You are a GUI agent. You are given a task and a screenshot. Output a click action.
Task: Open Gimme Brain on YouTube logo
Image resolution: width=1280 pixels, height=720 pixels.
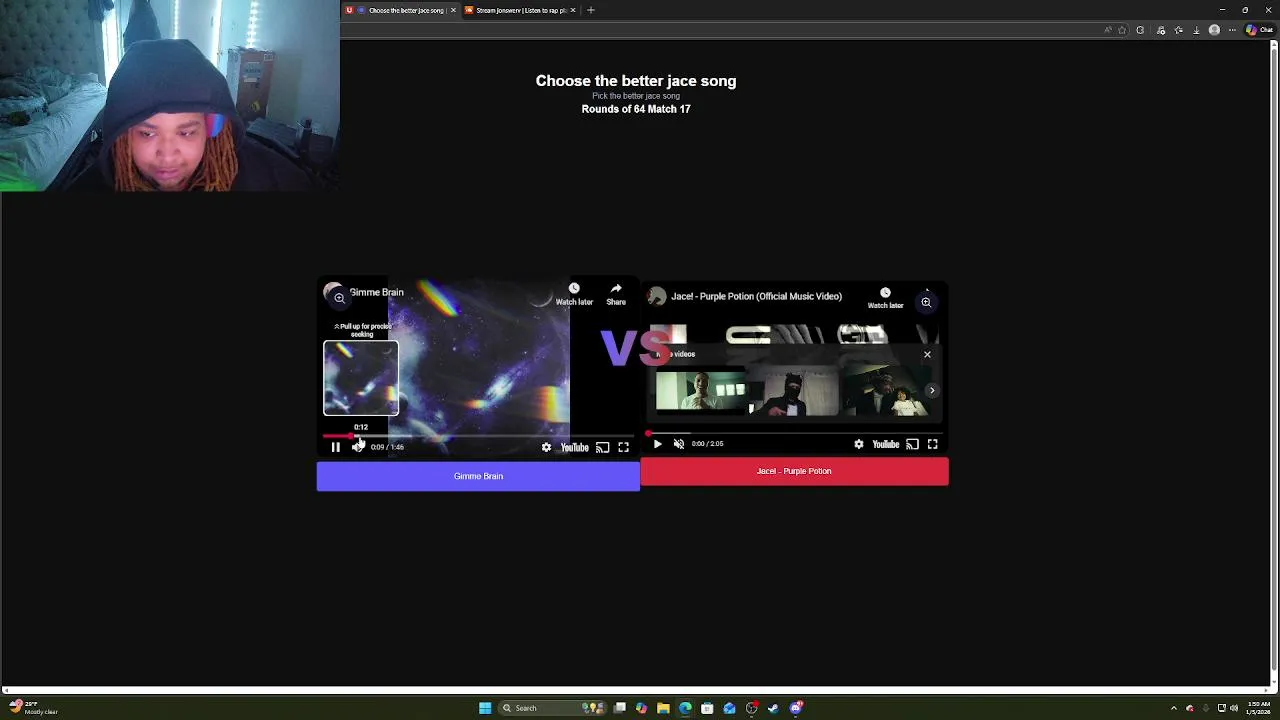coord(574,447)
